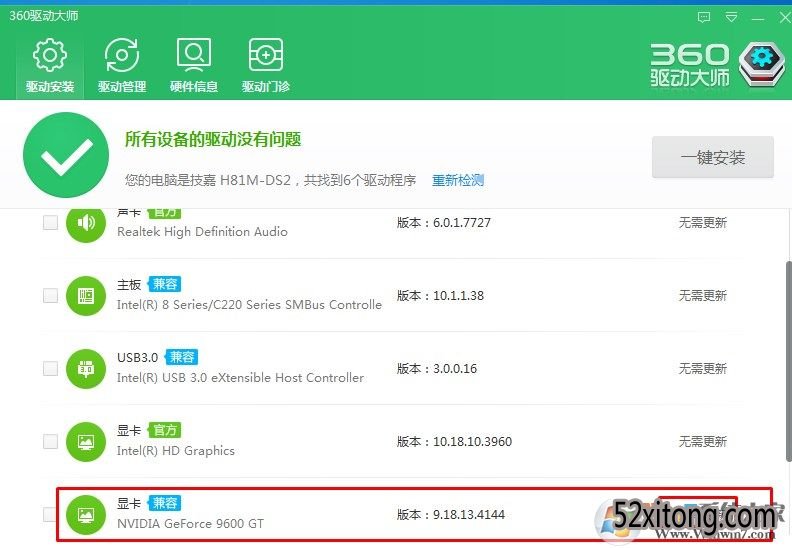Click Intel(R) 8 Series/C220 SMBus Controller name
Viewport: 792px width, 548px height.
coord(249,305)
